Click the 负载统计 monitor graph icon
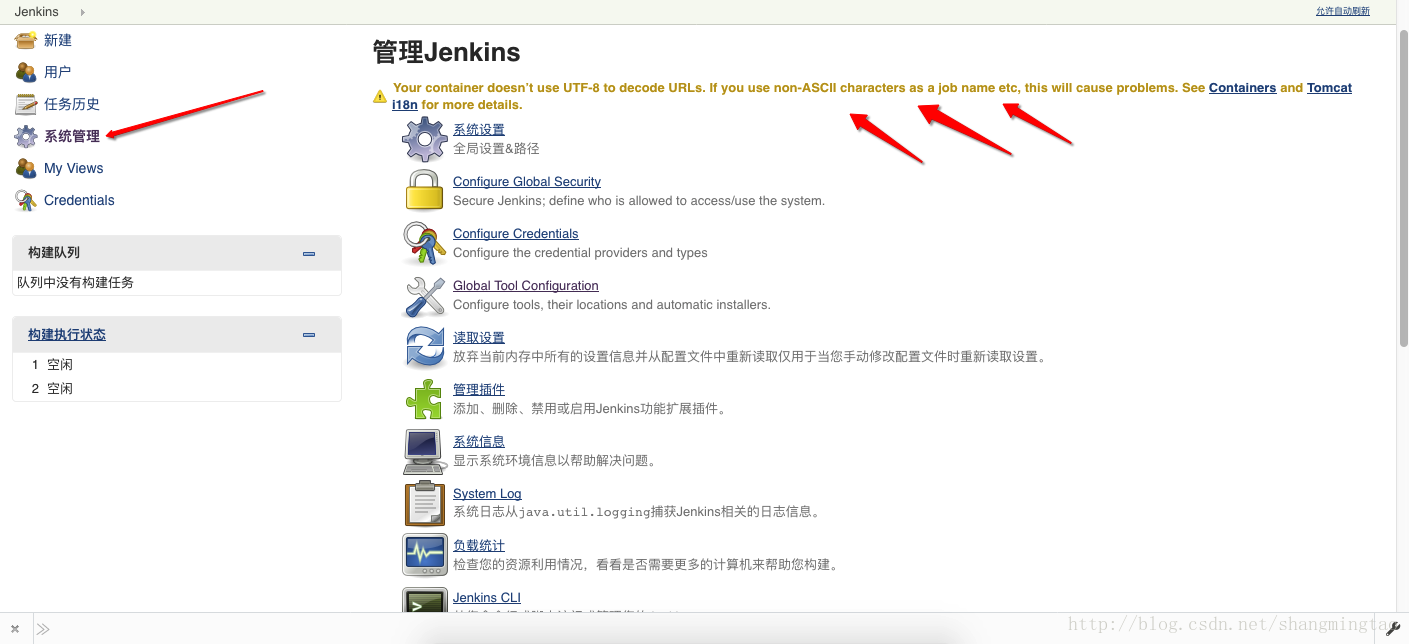Screen dimensions: 1409x644 pyautogui.click(x=424, y=555)
